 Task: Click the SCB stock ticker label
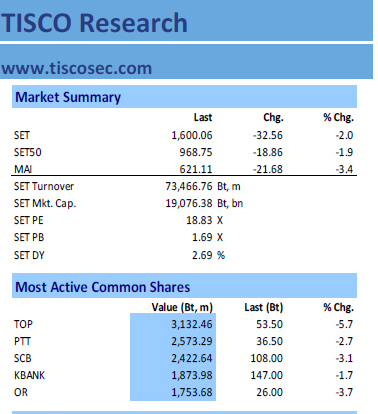pyautogui.click(x=23, y=358)
